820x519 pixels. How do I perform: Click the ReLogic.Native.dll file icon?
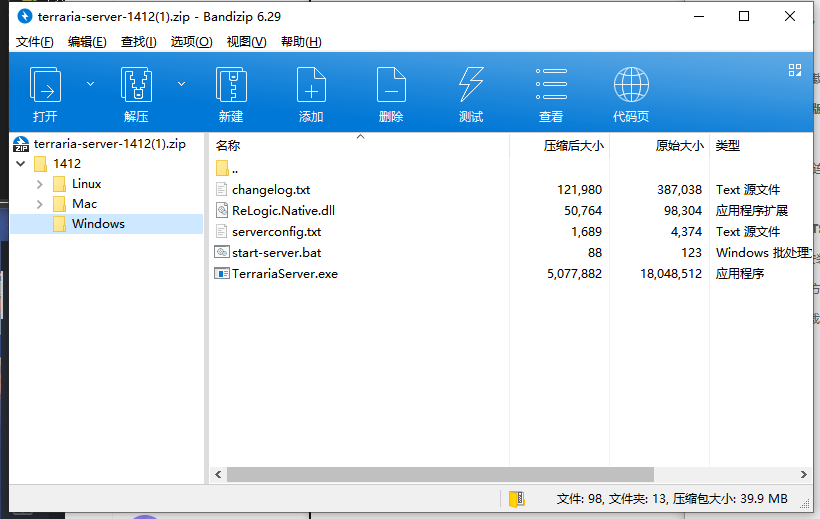(x=222, y=210)
